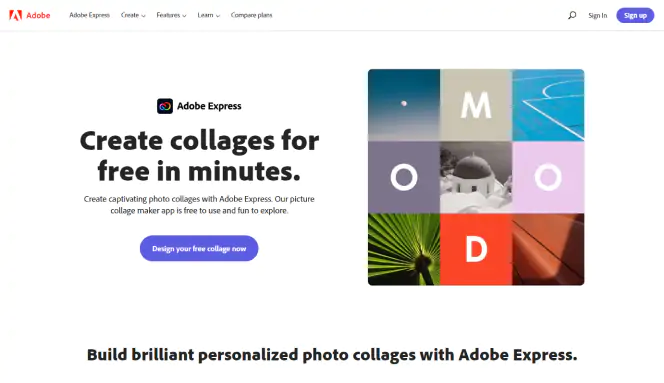Click Design your free collage now
This screenshot has height=383, width=664.
(x=199, y=248)
